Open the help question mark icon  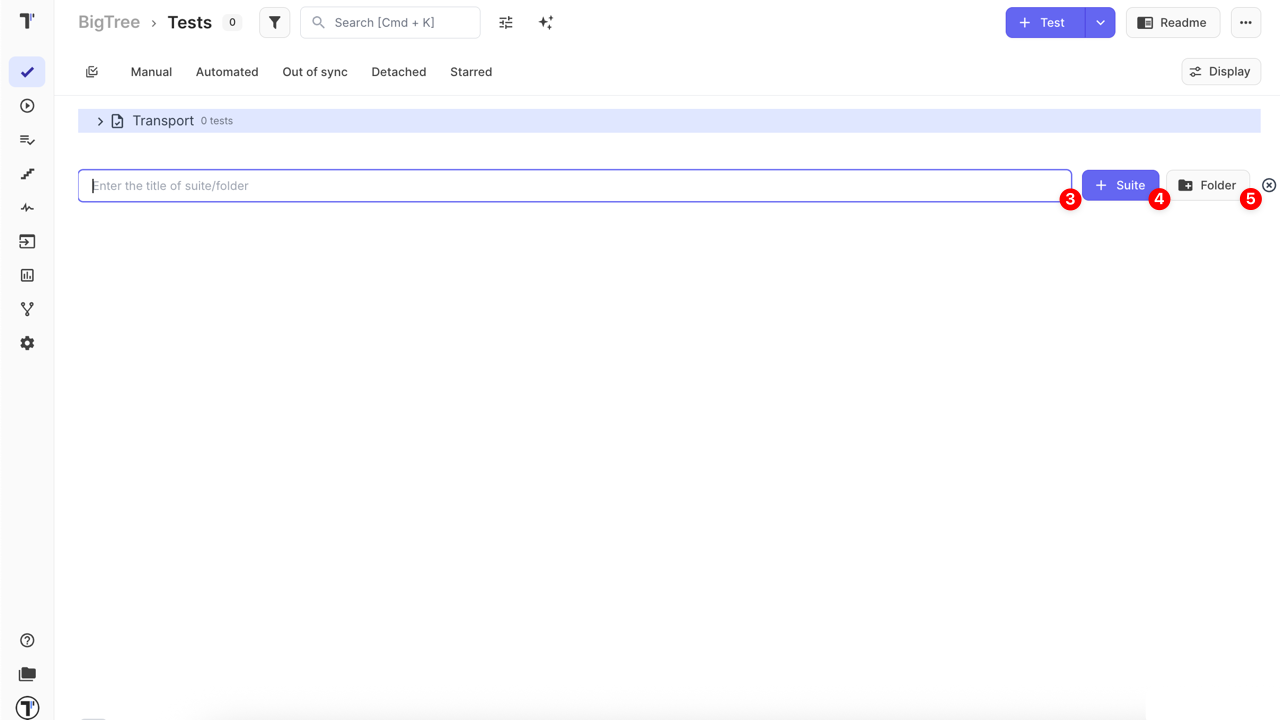coord(26,639)
